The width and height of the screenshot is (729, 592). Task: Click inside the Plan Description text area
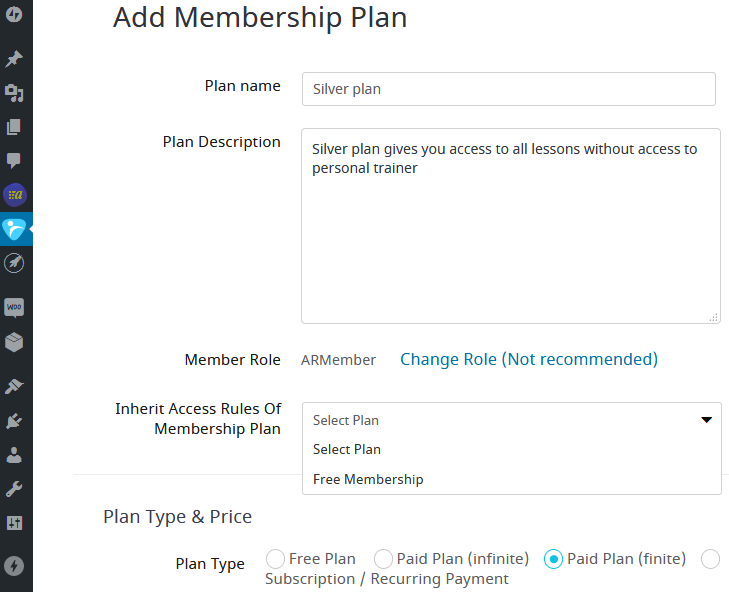pyautogui.click(x=510, y=226)
